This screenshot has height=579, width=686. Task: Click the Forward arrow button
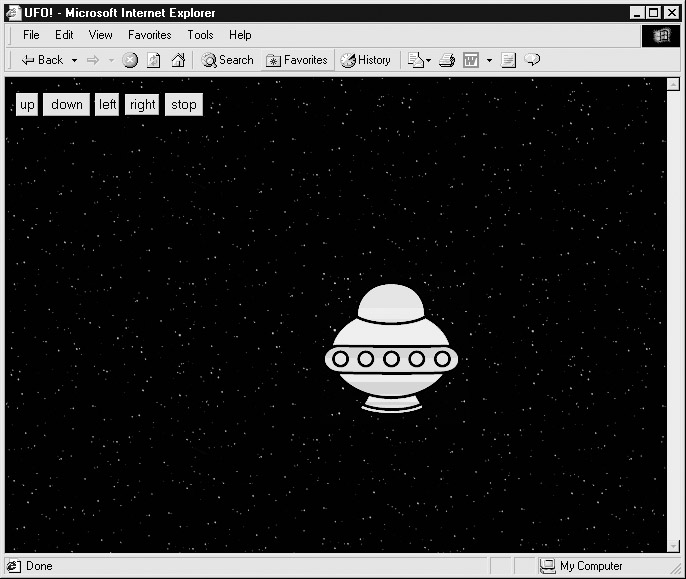pos(93,60)
